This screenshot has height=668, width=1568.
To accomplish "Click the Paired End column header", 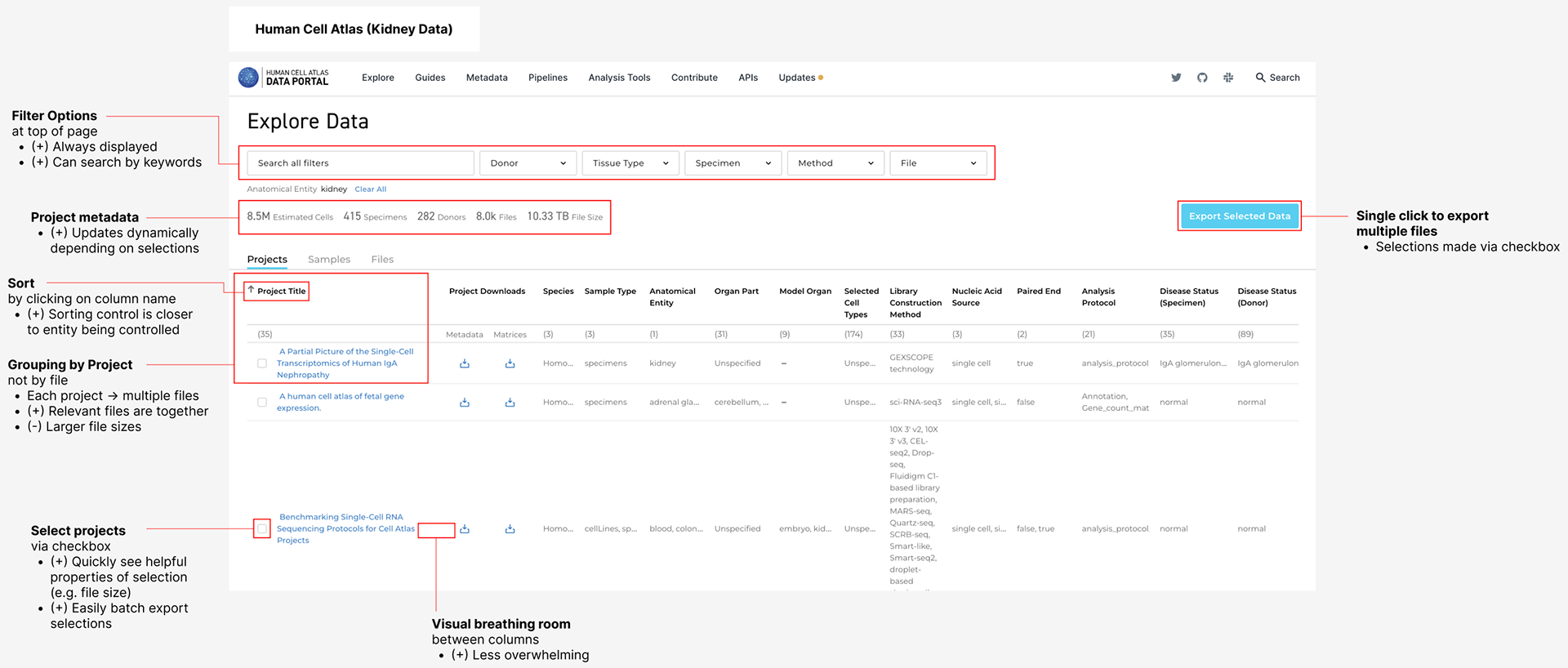I will [1039, 291].
